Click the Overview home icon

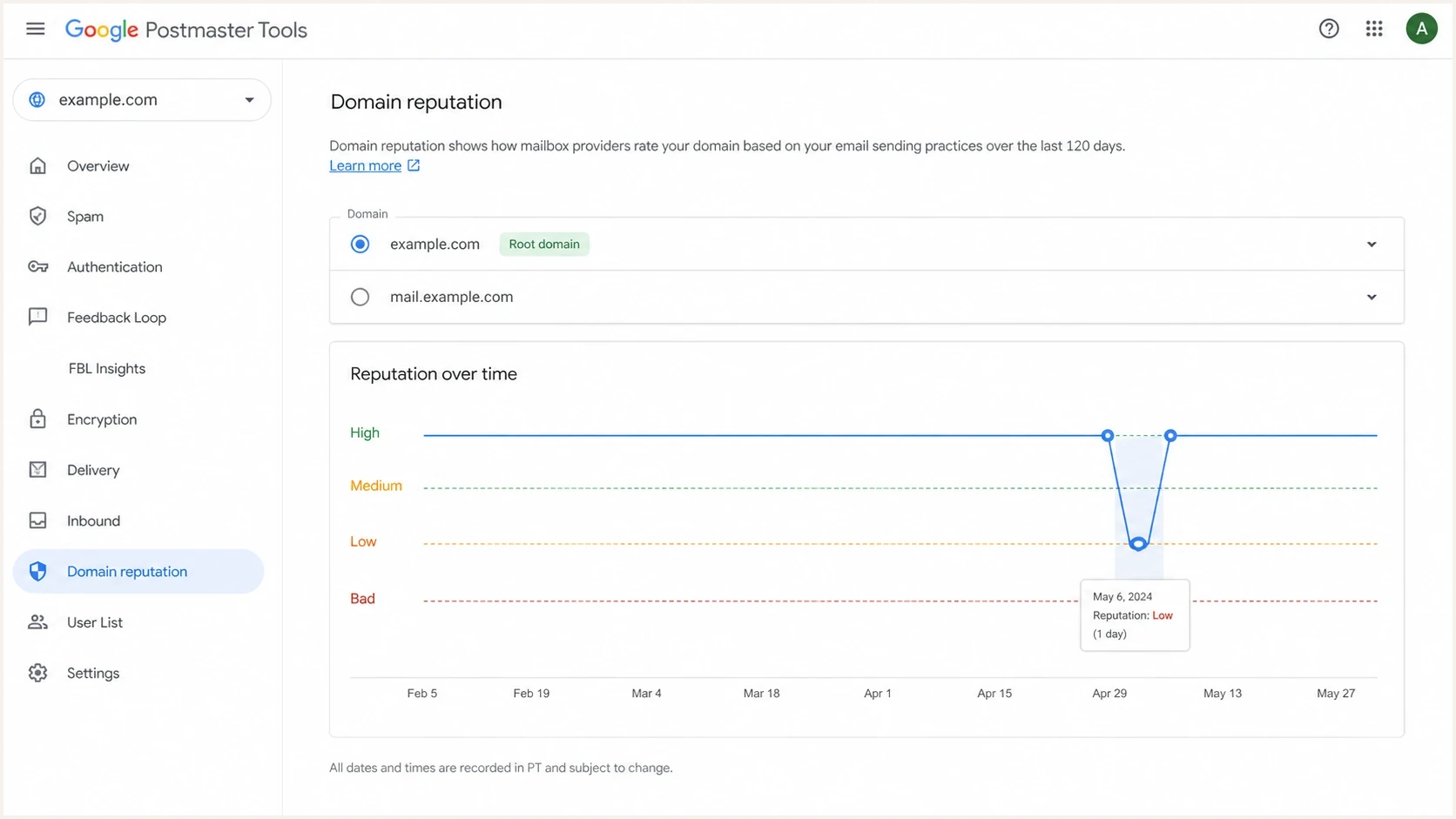click(x=37, y=166)
